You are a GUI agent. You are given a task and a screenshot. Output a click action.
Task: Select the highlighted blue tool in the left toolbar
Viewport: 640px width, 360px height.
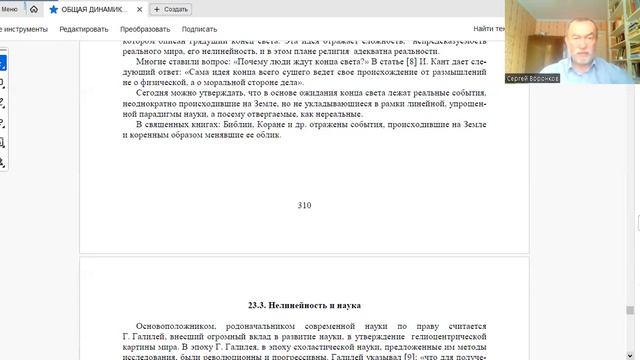2,63
